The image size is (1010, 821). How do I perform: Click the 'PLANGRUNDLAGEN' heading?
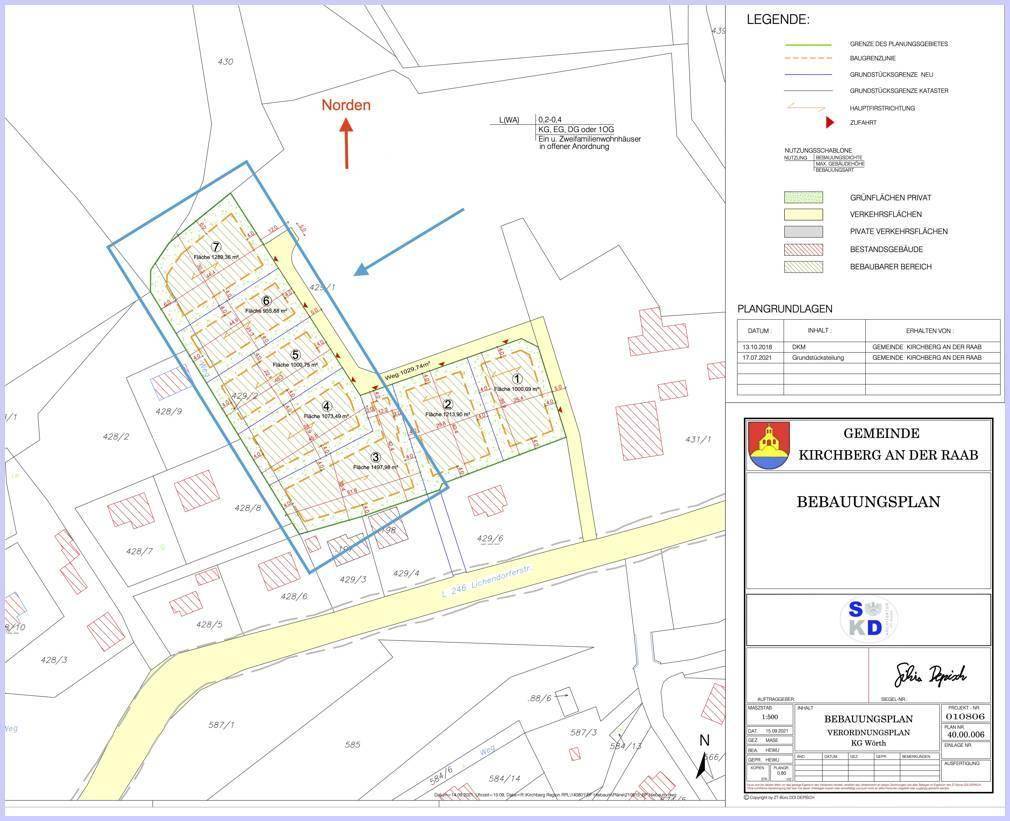[x=785, y=309]
